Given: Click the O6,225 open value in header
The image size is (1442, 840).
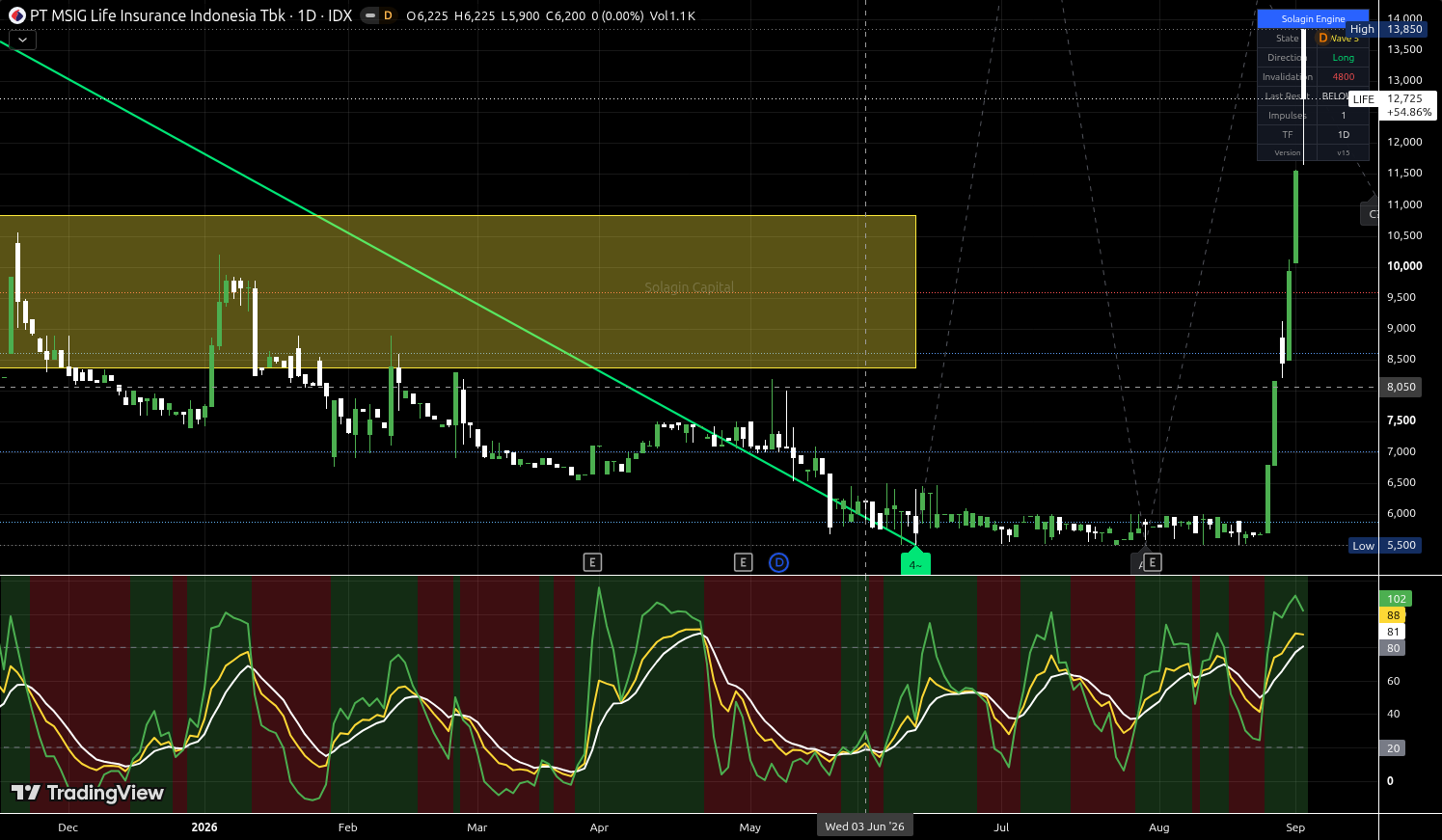Looking at the screenshot, I should click(426, 16).
